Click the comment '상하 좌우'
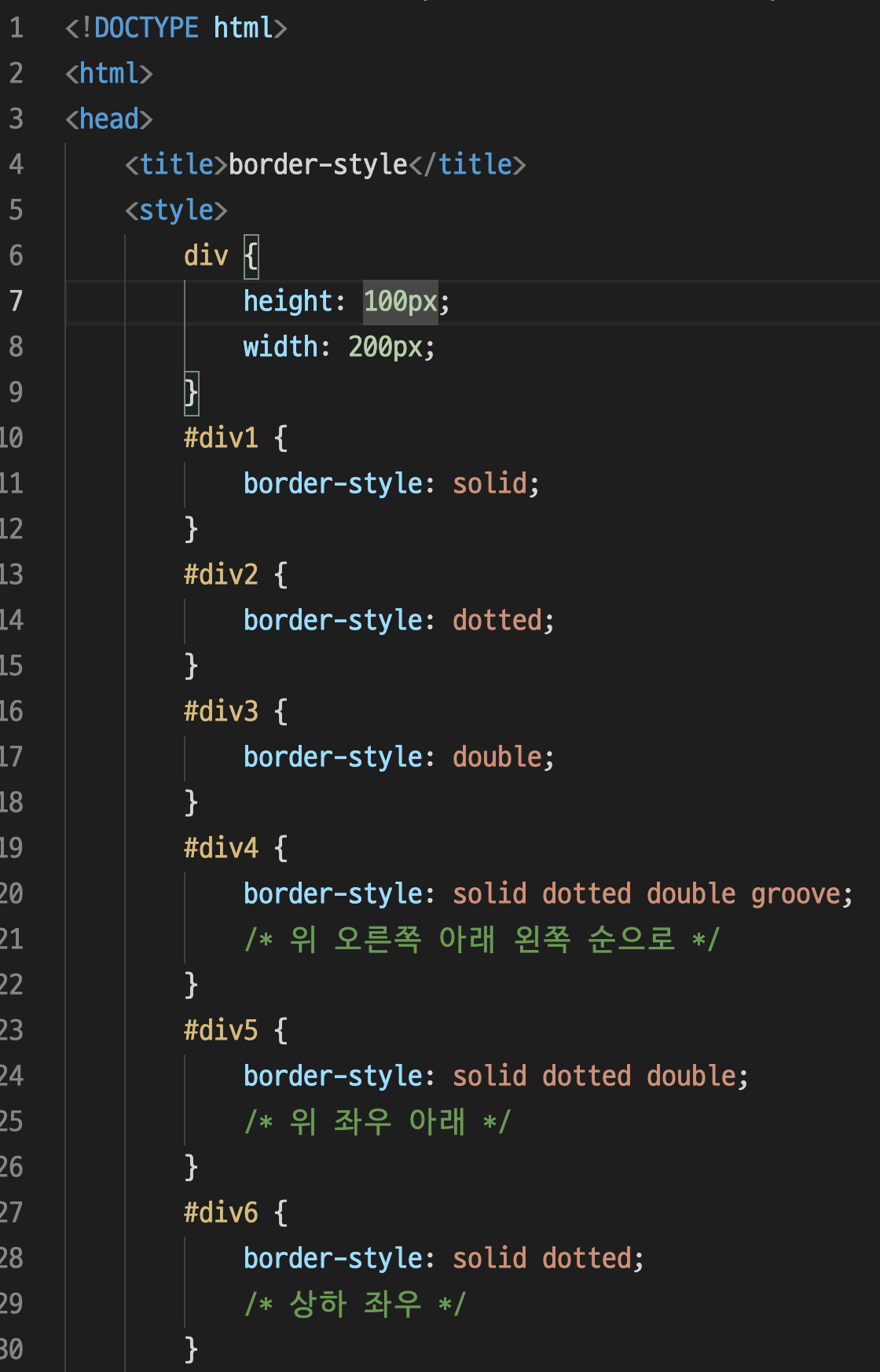Viewport: 880px width, 1372px height. click(355, 1304)
